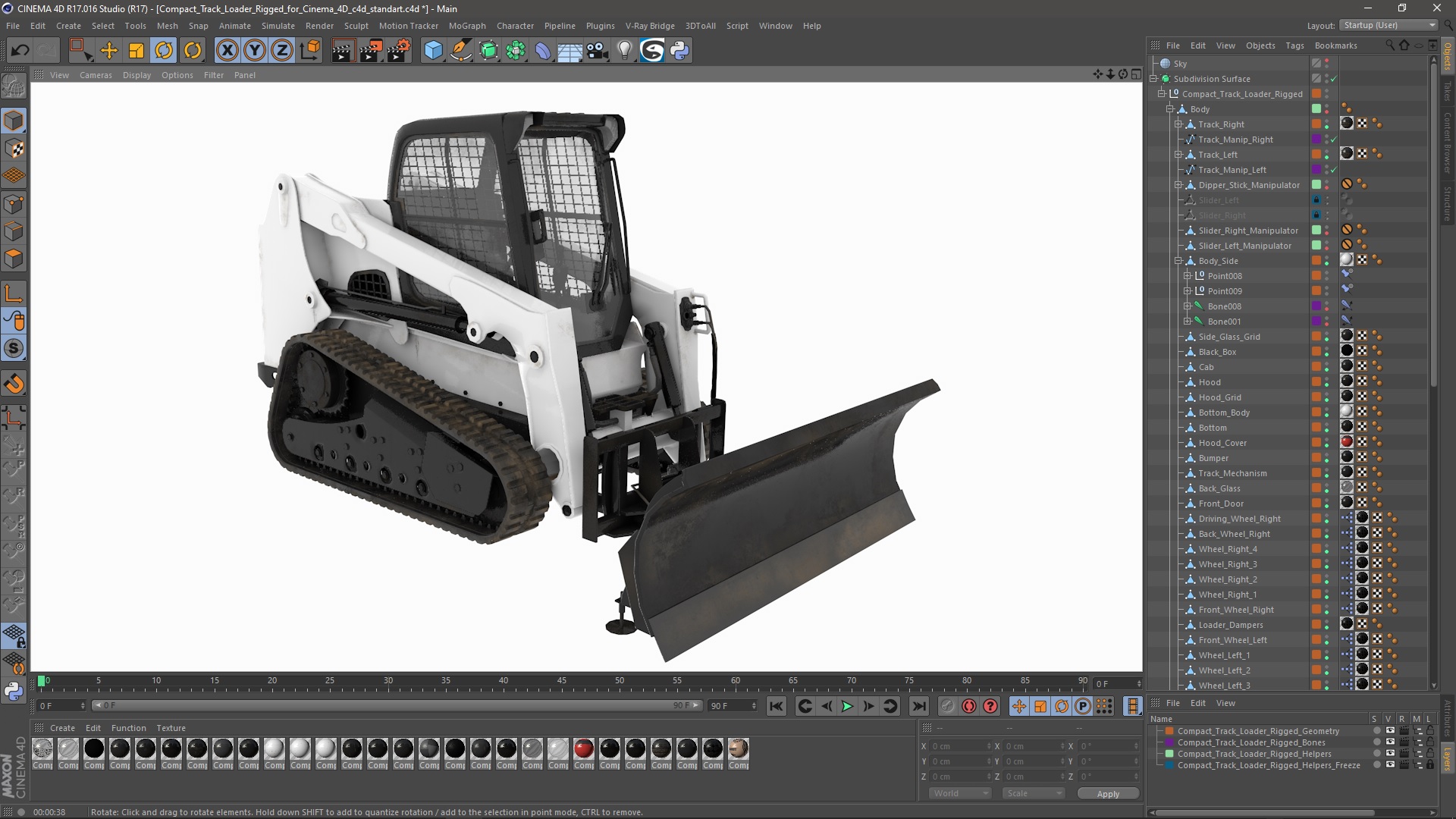The height and width of the screenshot is (819, 1456).
Task: Open Object Manager Tags menu
Action: coord(1294,45)
